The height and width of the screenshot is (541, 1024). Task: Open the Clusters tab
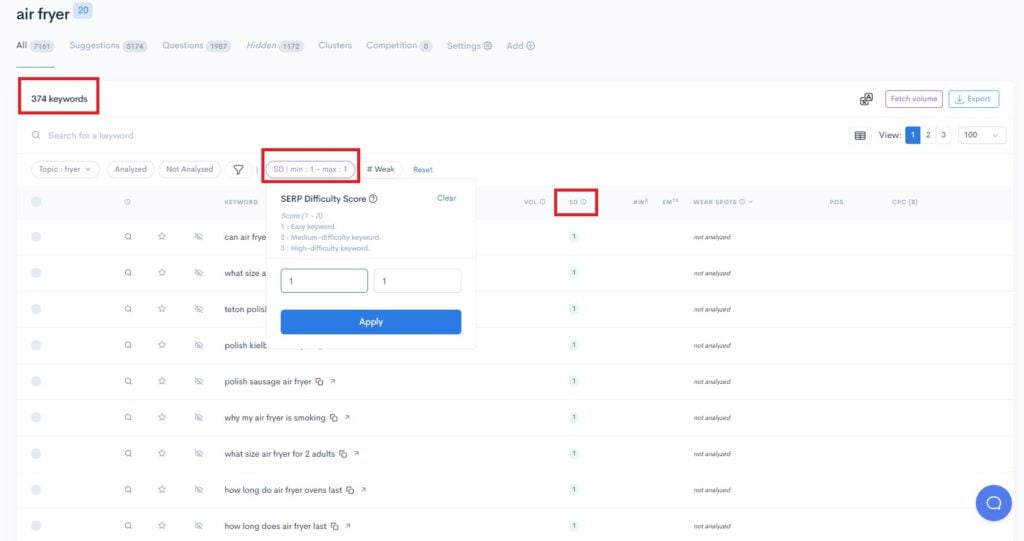point(335,46)
